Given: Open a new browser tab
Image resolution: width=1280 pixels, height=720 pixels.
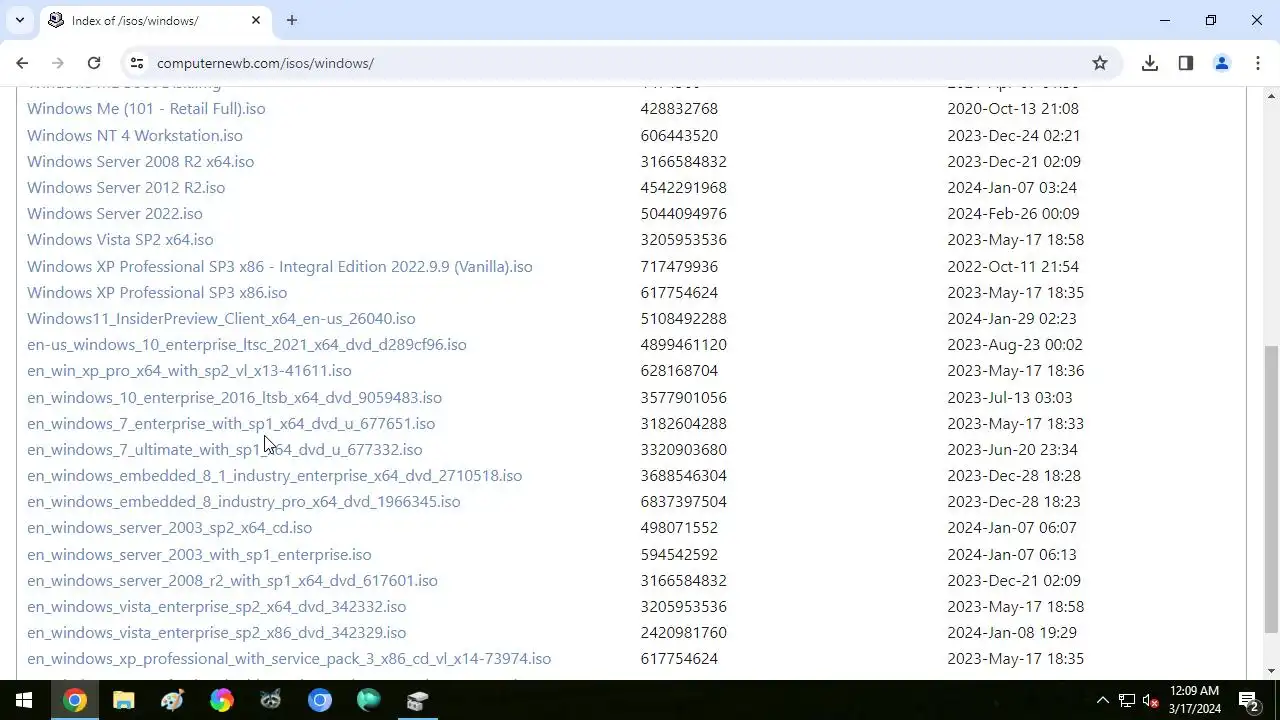Looking at the screenshot, I should [x=292, y=20].
